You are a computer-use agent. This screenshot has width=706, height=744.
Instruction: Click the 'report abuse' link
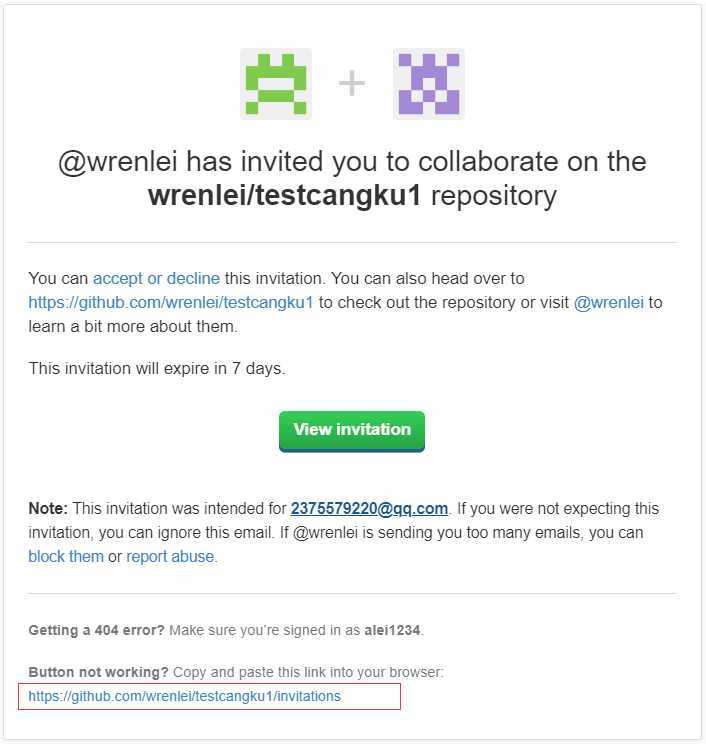[x=170, y=556]
